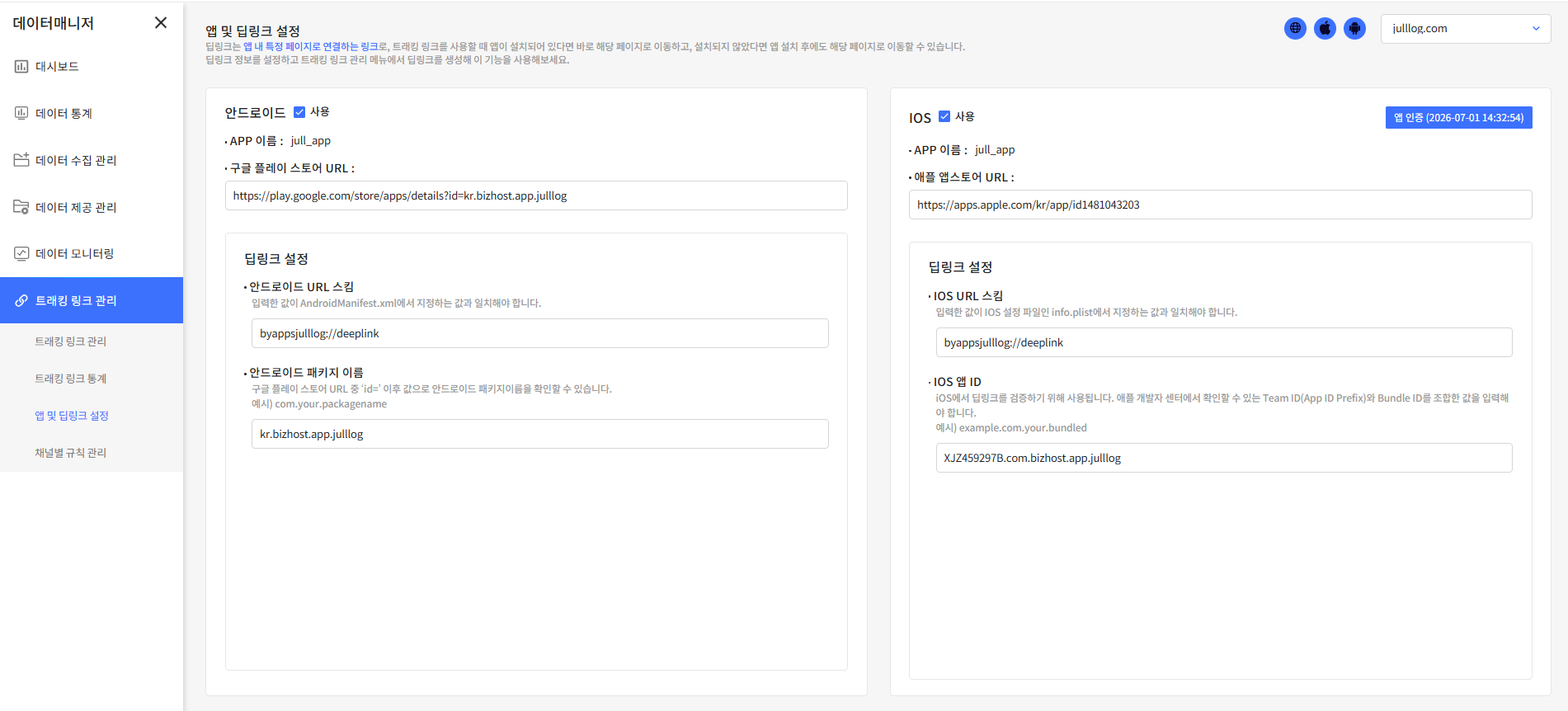Viewport: 1568px width, 711px height.
Task: Focus the 애플 앱스토어 URL field
Action: click(x=1220, y=205)
